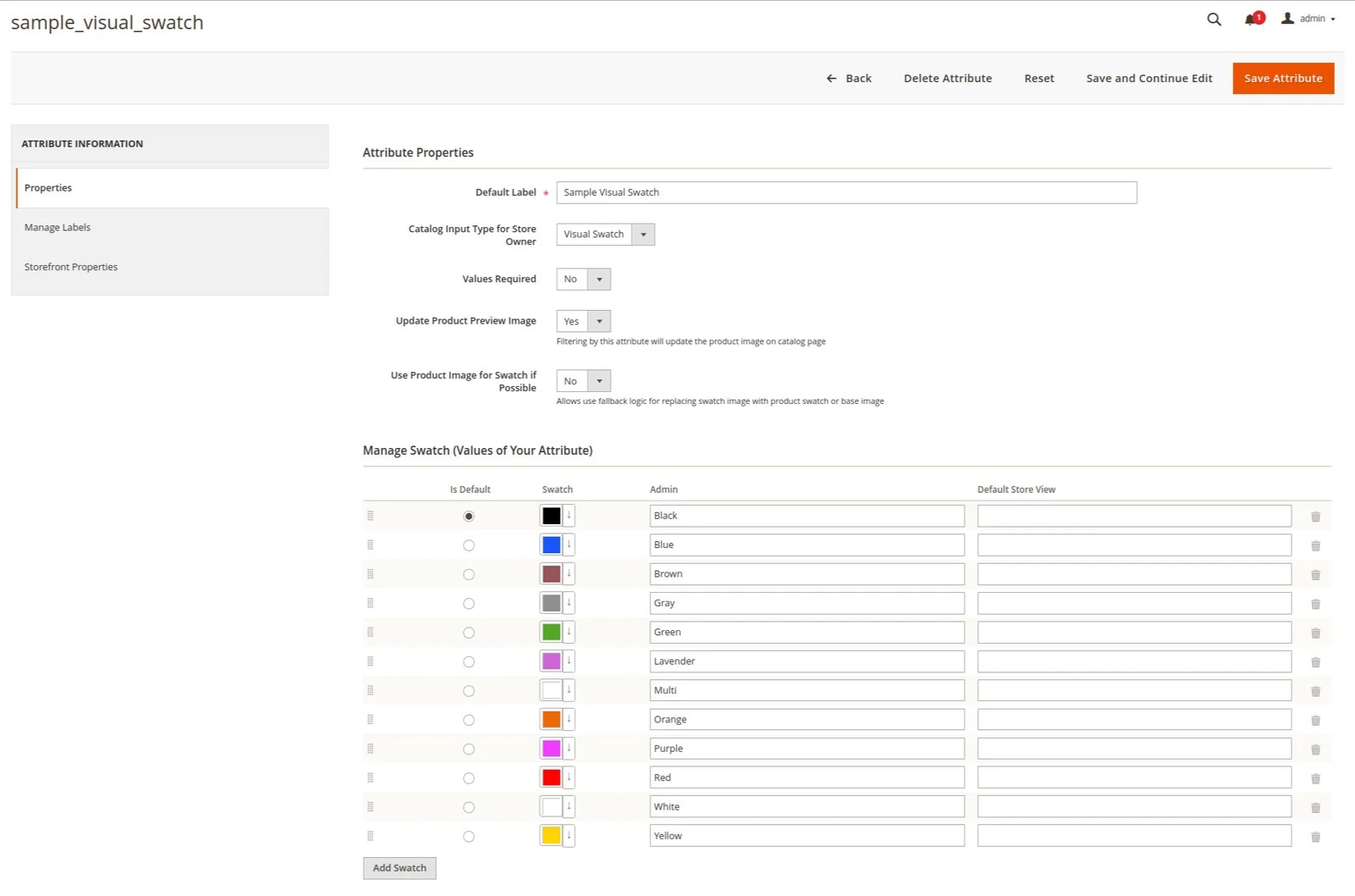The width and height of the screenshot is (1355, 896).
Task: Delete the Lavender swatch row
Action: pos(1315,662)
